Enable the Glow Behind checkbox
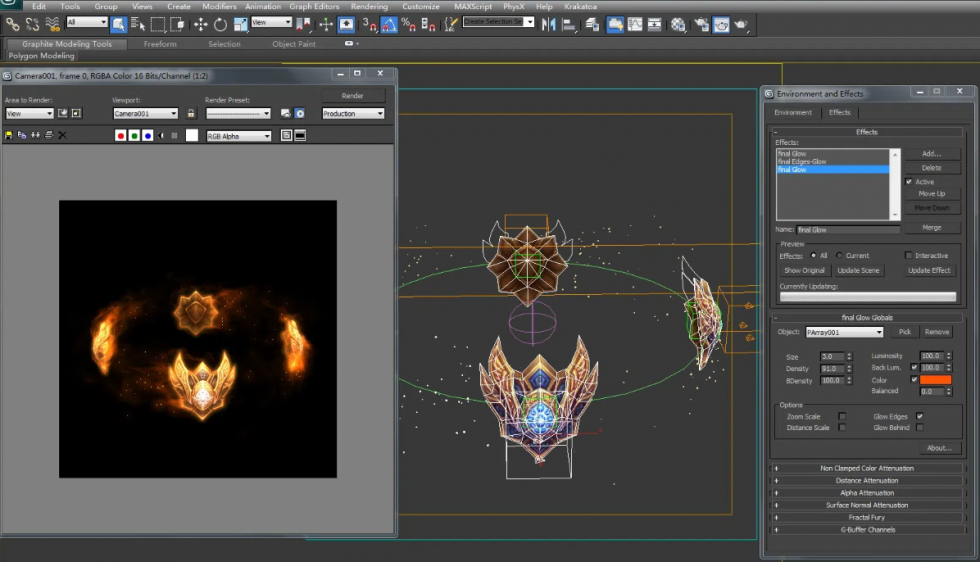The height and width of the screenshot is (562, 980). click(x=919, y=428)
